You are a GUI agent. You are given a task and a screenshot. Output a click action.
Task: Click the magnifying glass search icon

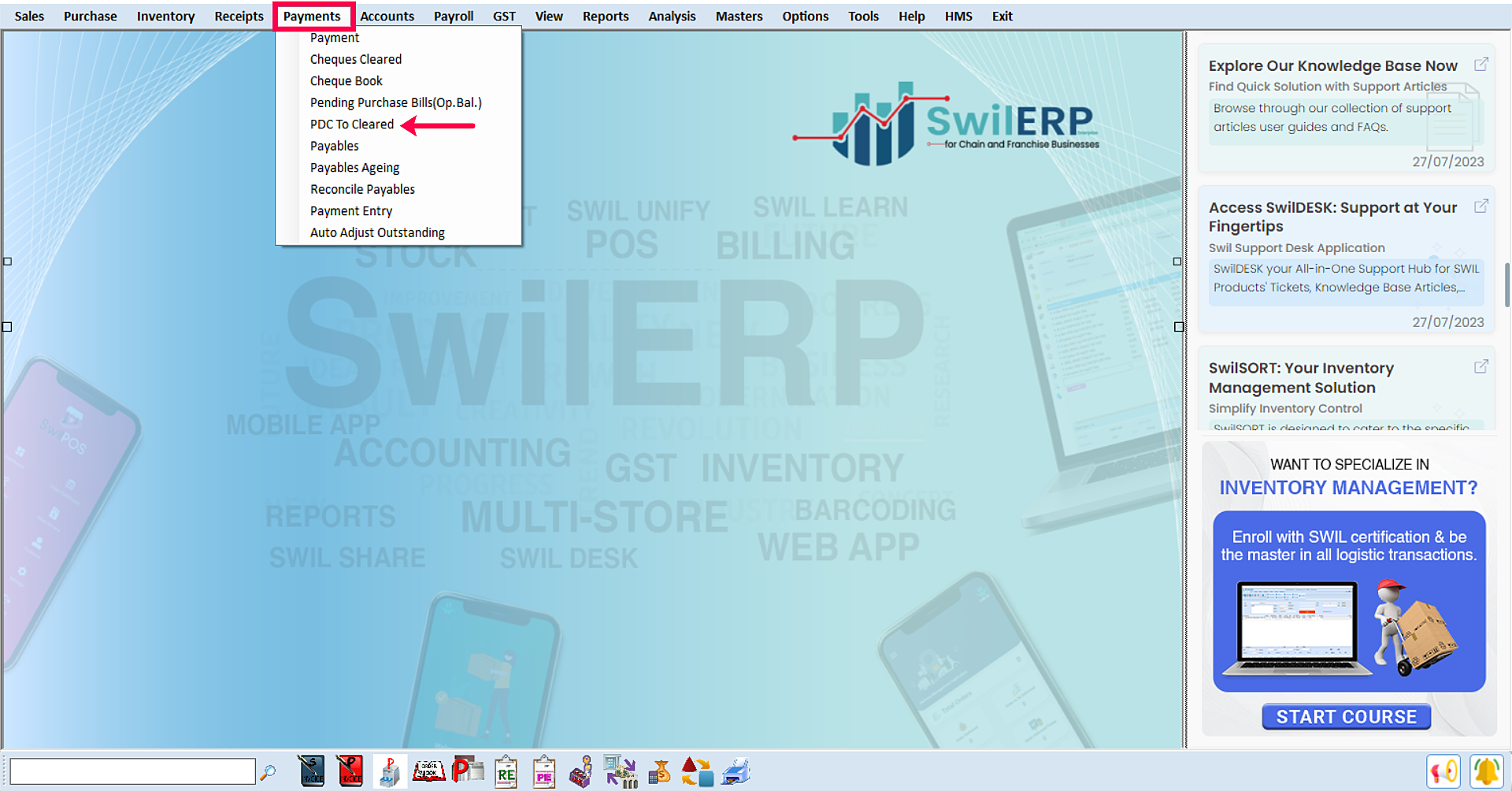coord(268,772)
